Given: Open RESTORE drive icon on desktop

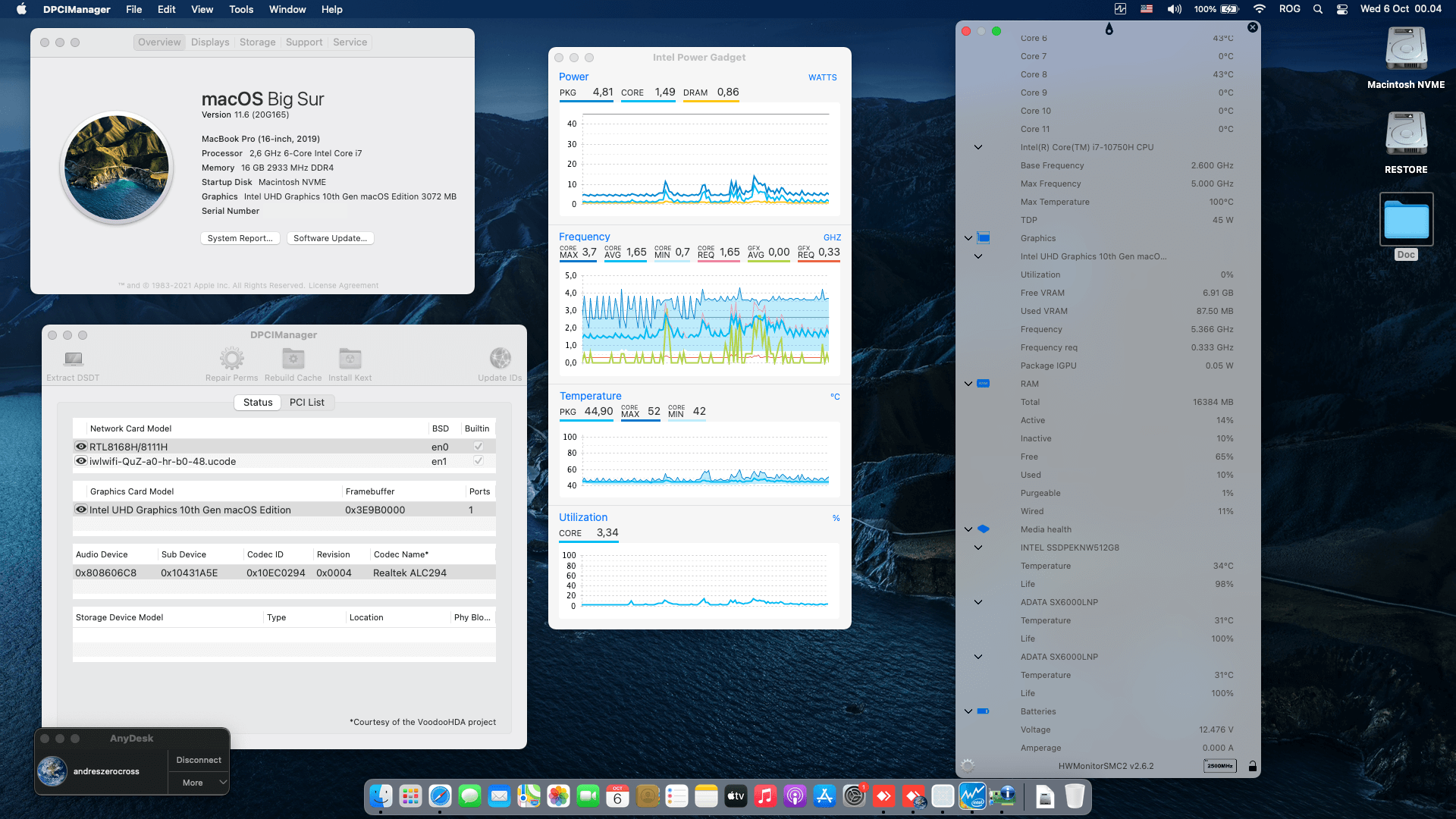Looking at the screenshot, I should 1406,133.
